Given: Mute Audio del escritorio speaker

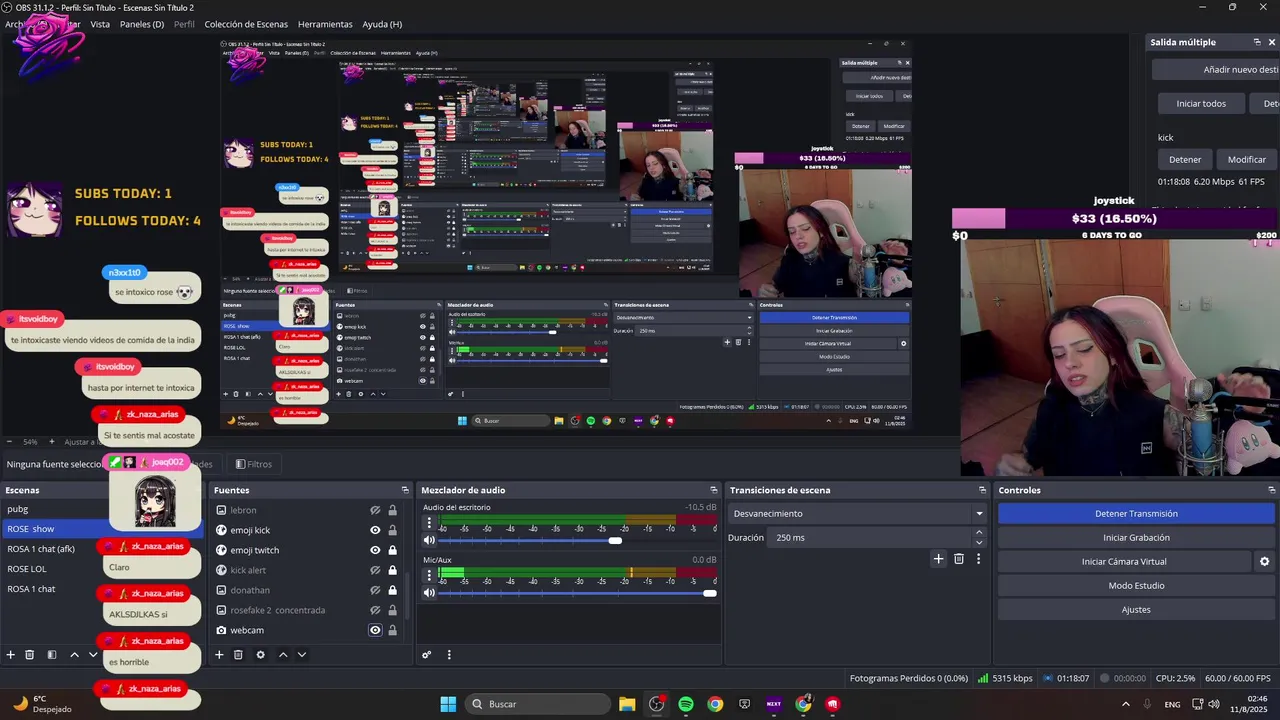Looking at the screenshot, I should click(x=429, y=540).
